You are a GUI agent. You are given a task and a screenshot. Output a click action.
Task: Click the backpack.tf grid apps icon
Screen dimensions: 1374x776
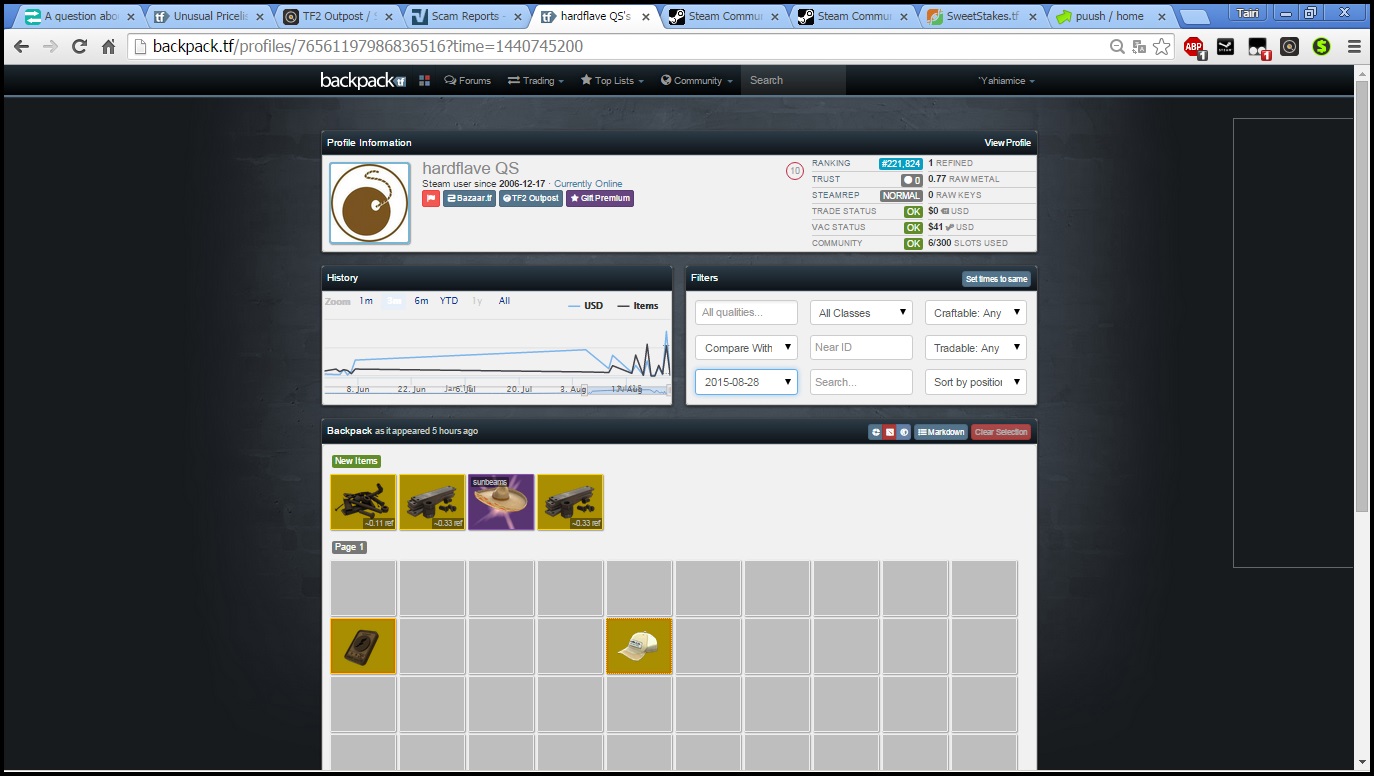(425, 81)
